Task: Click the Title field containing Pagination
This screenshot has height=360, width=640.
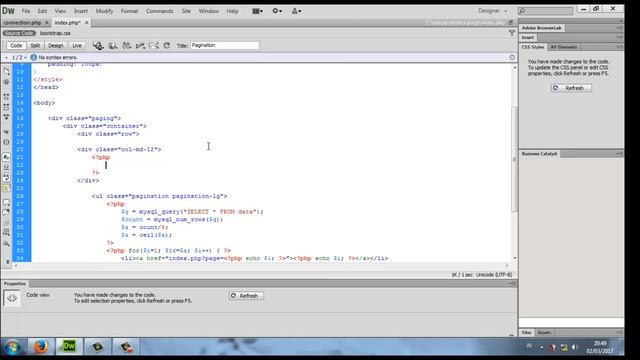Action: pyautogui.click(x=224, y=45)
